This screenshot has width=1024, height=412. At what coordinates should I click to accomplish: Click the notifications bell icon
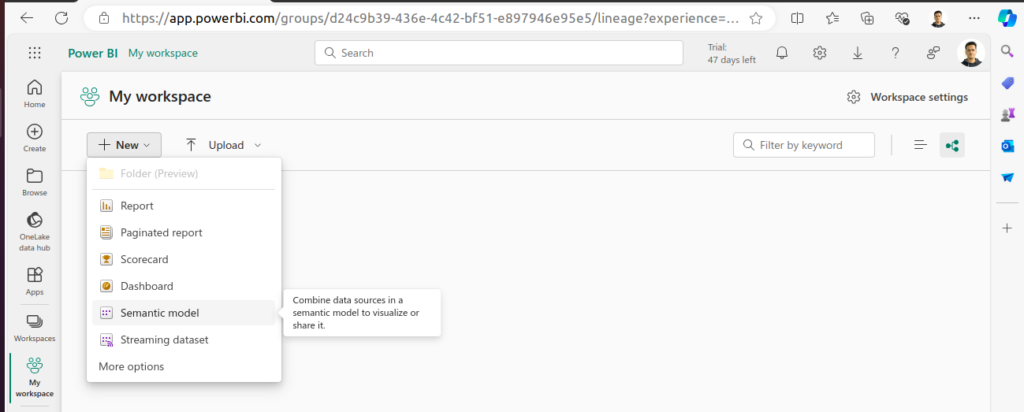tap(782, 53)
